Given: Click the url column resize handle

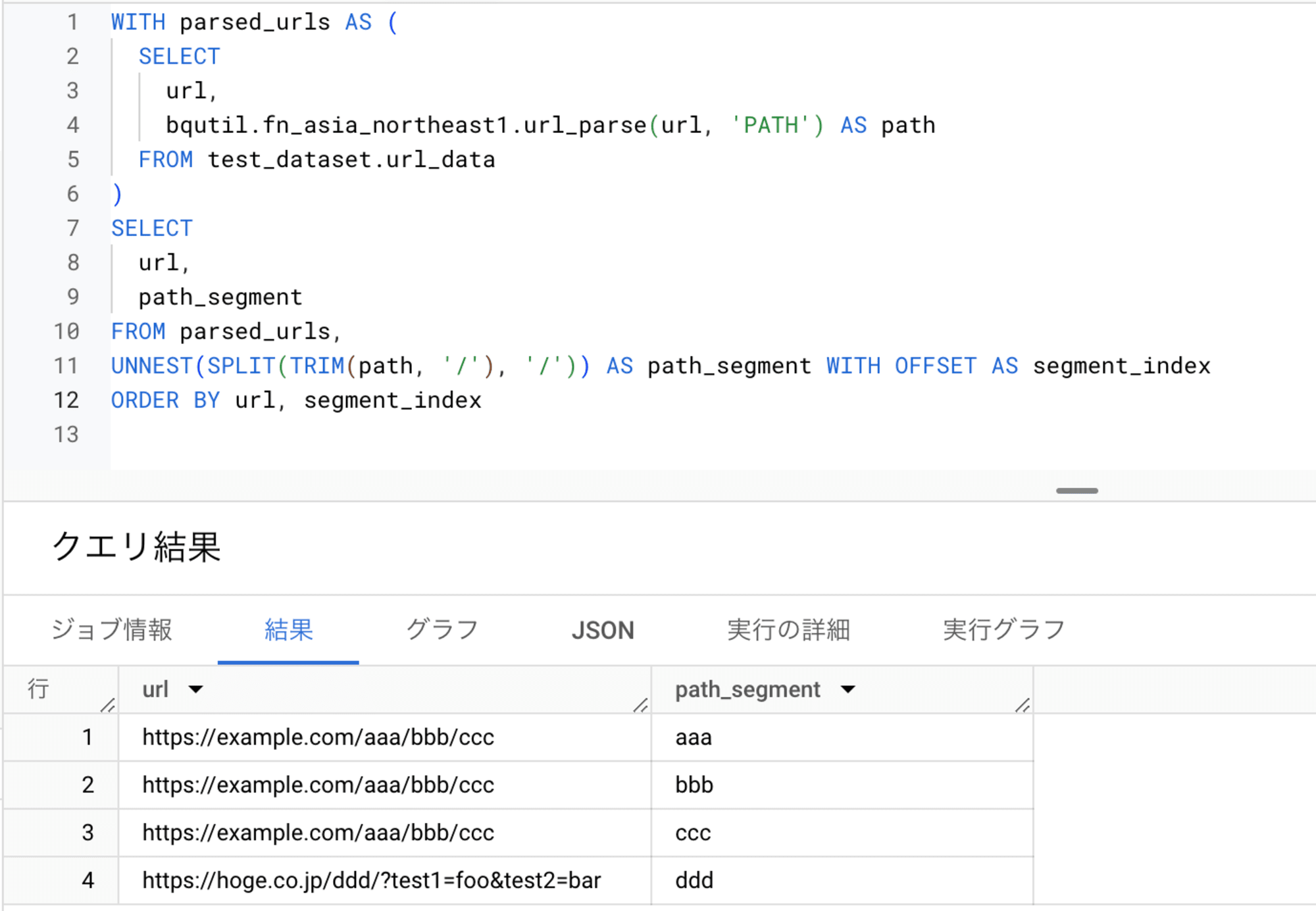Looking at the screenshot, I should (x=641, y=705).
